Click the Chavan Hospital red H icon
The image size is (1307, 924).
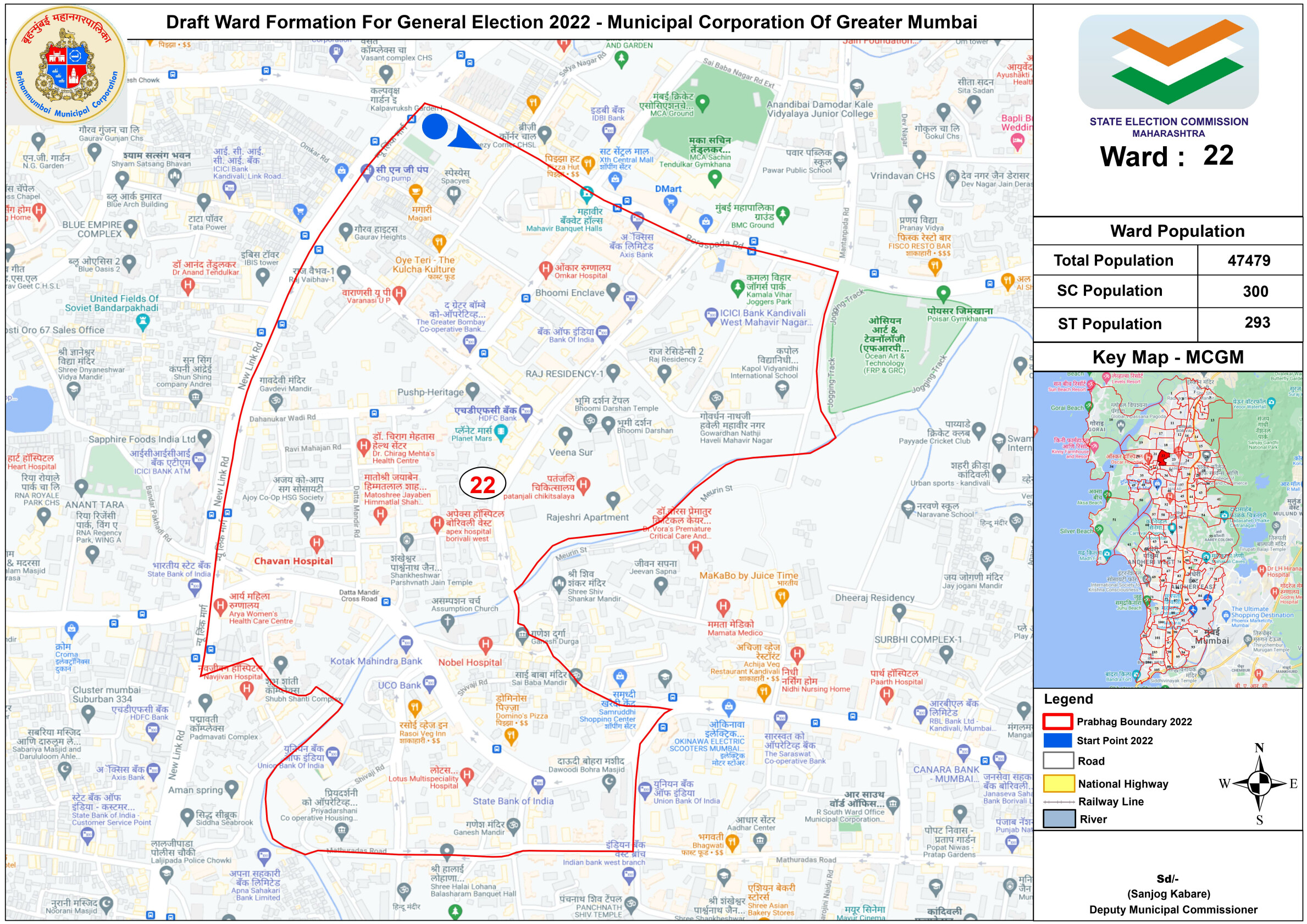[x=317, y=543]
